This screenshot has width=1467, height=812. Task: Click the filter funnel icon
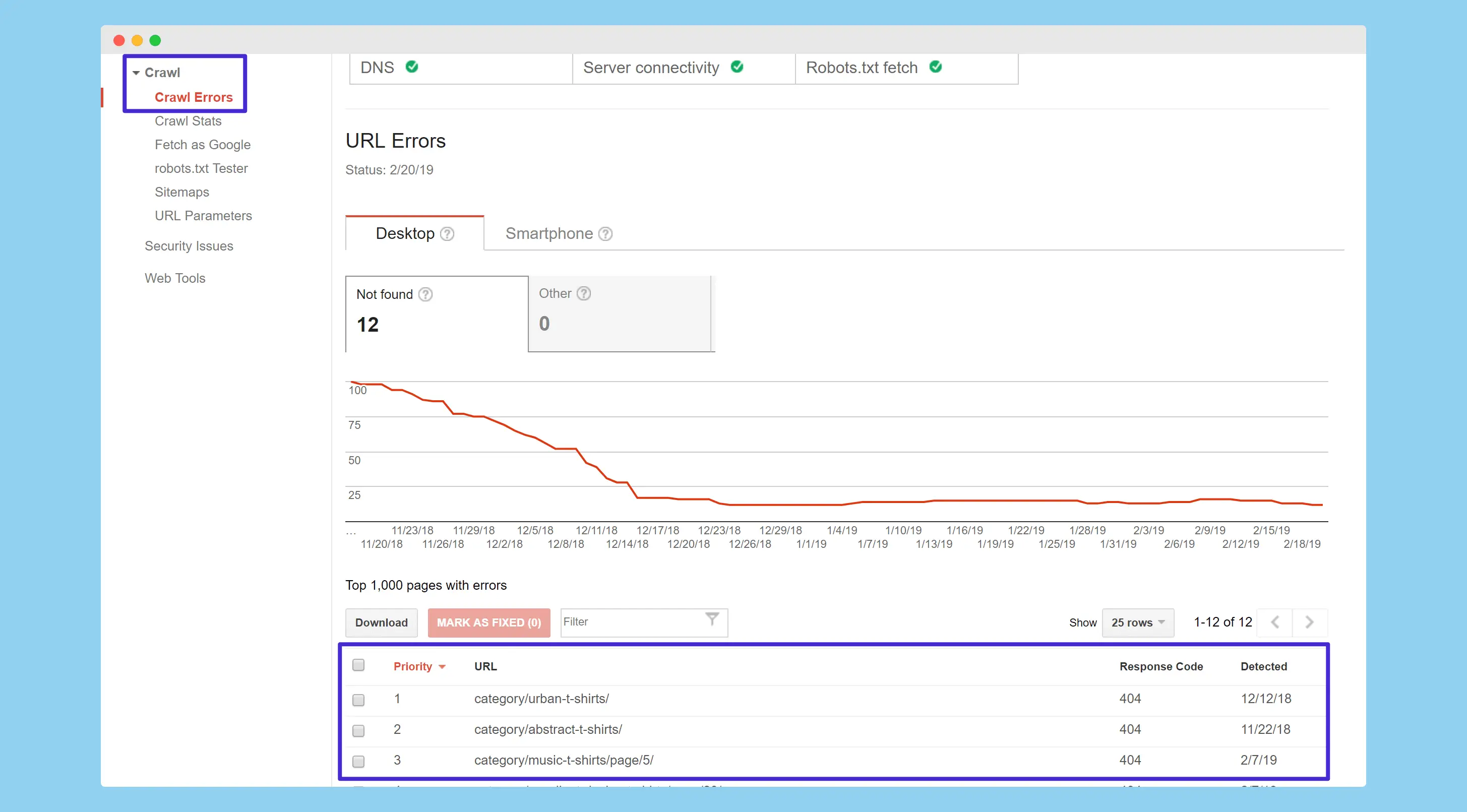(712, 619)
